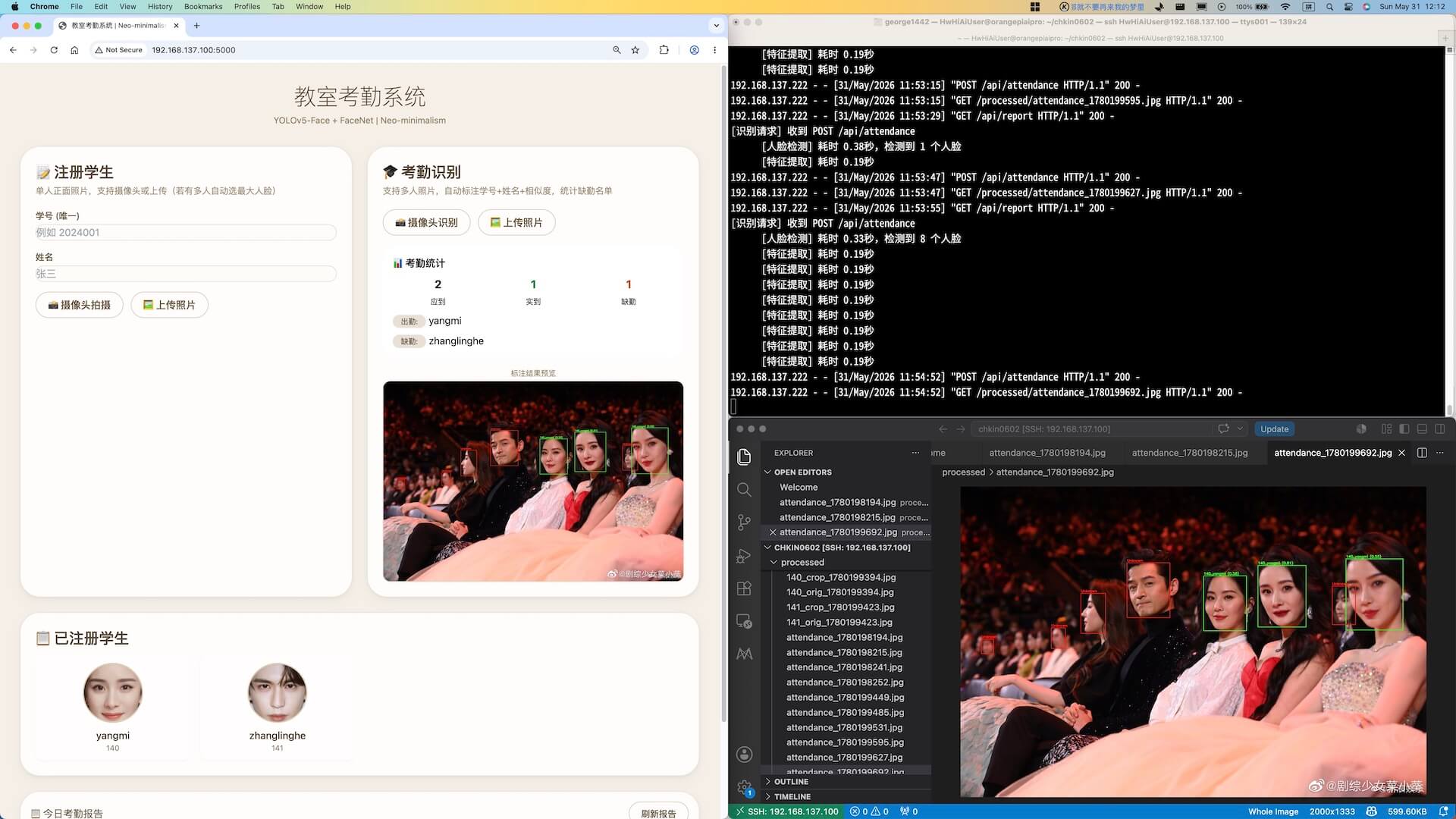Open attendance_1780199449.jpg in explorer
Screen dimensions: 1456x819
tap(845, 698)
